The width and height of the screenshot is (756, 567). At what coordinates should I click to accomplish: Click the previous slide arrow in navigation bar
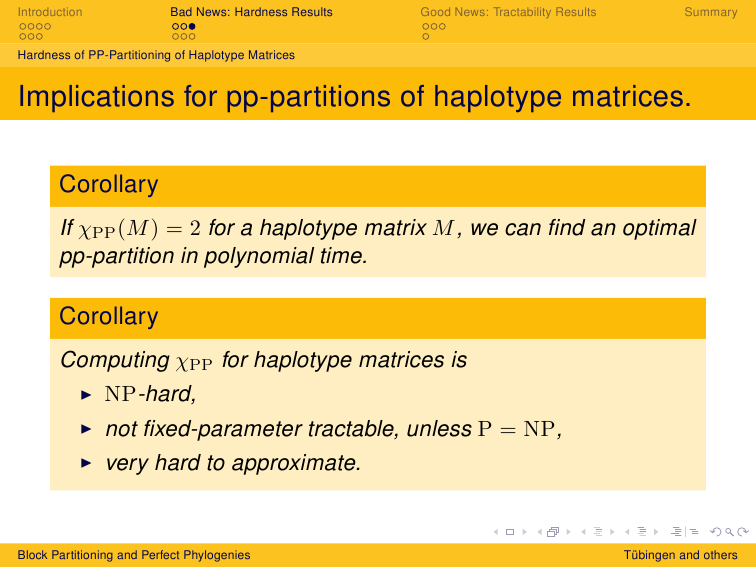(496, 532)
